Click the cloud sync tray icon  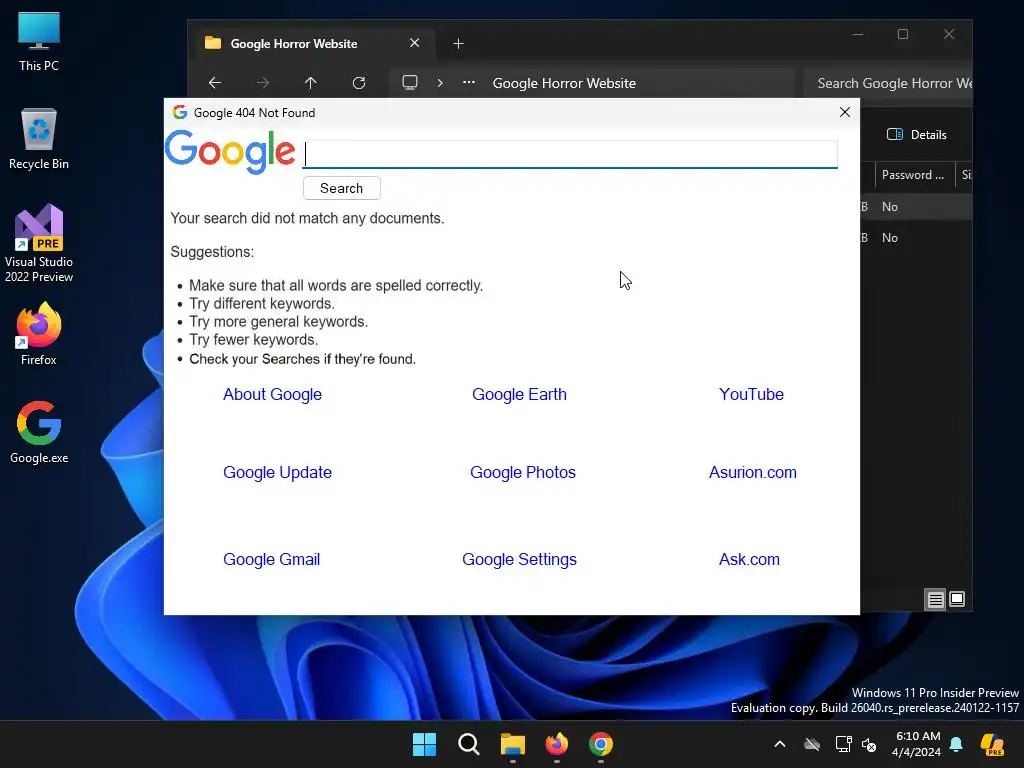tap(812, 744)
